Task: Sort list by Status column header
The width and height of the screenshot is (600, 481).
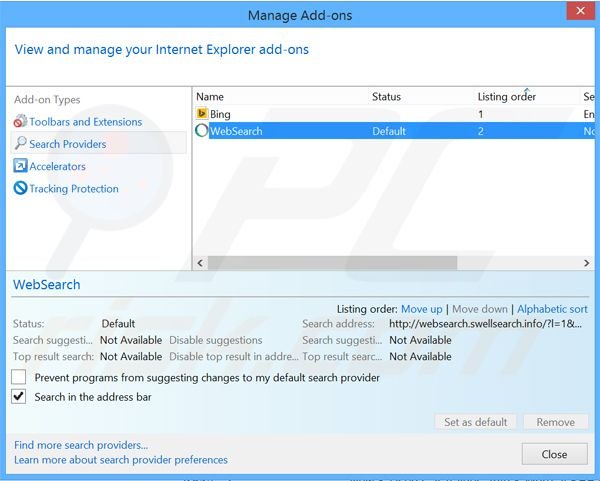Action: pyautogui.click(x=386, y=96)
